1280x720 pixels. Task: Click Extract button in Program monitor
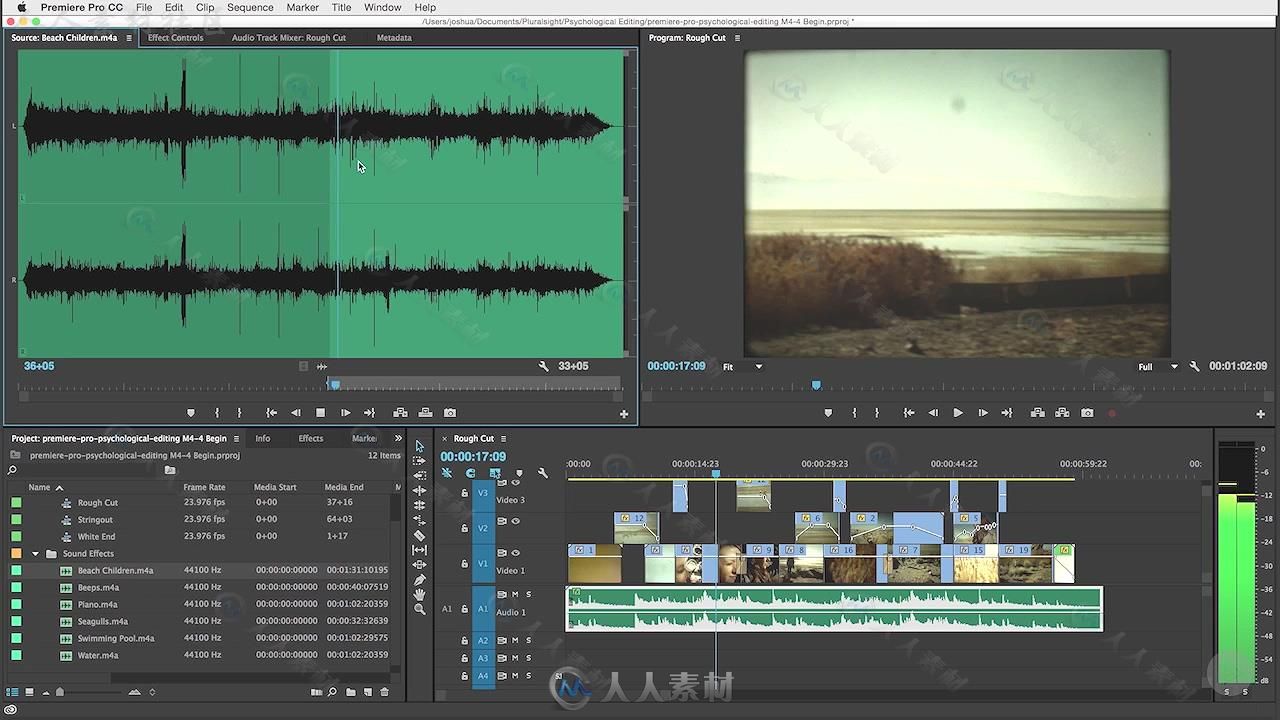[x=1062, y=413]
